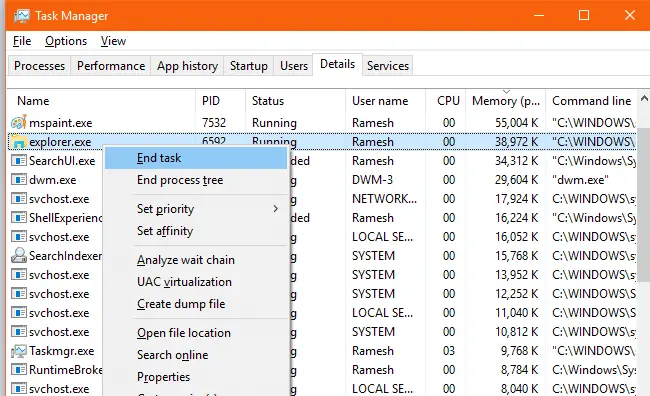The height and width of the screenshot is (396, 650).
Task: Choose Set affinity in context menu
Action: pyautogui.click(x=196, y=231)
